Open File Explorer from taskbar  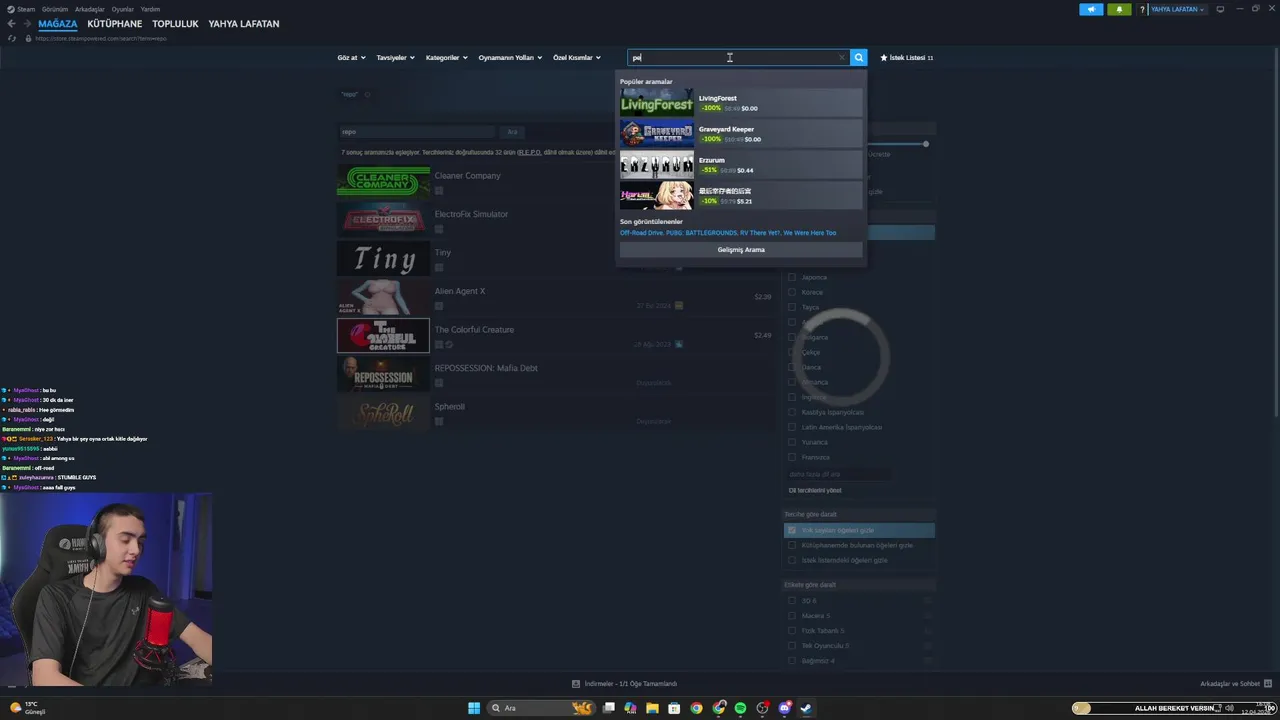point(652,708)
